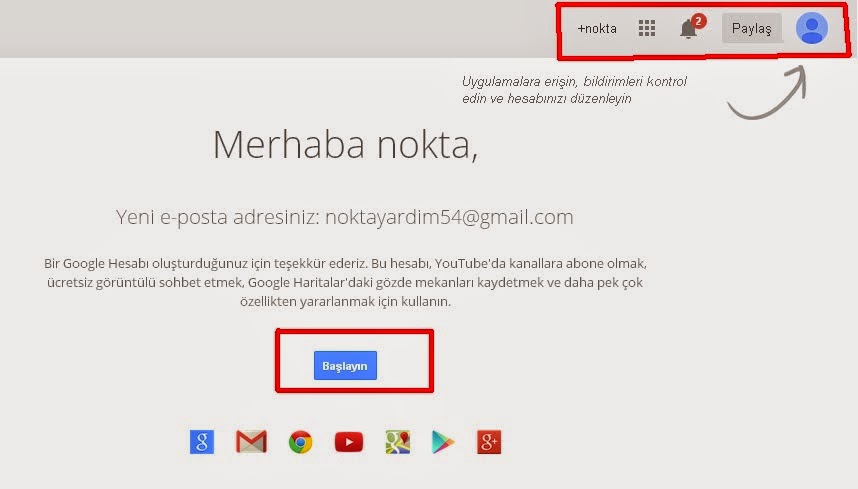Open the Google apps grid icon
Screen dimensions: 858x489
647,28
